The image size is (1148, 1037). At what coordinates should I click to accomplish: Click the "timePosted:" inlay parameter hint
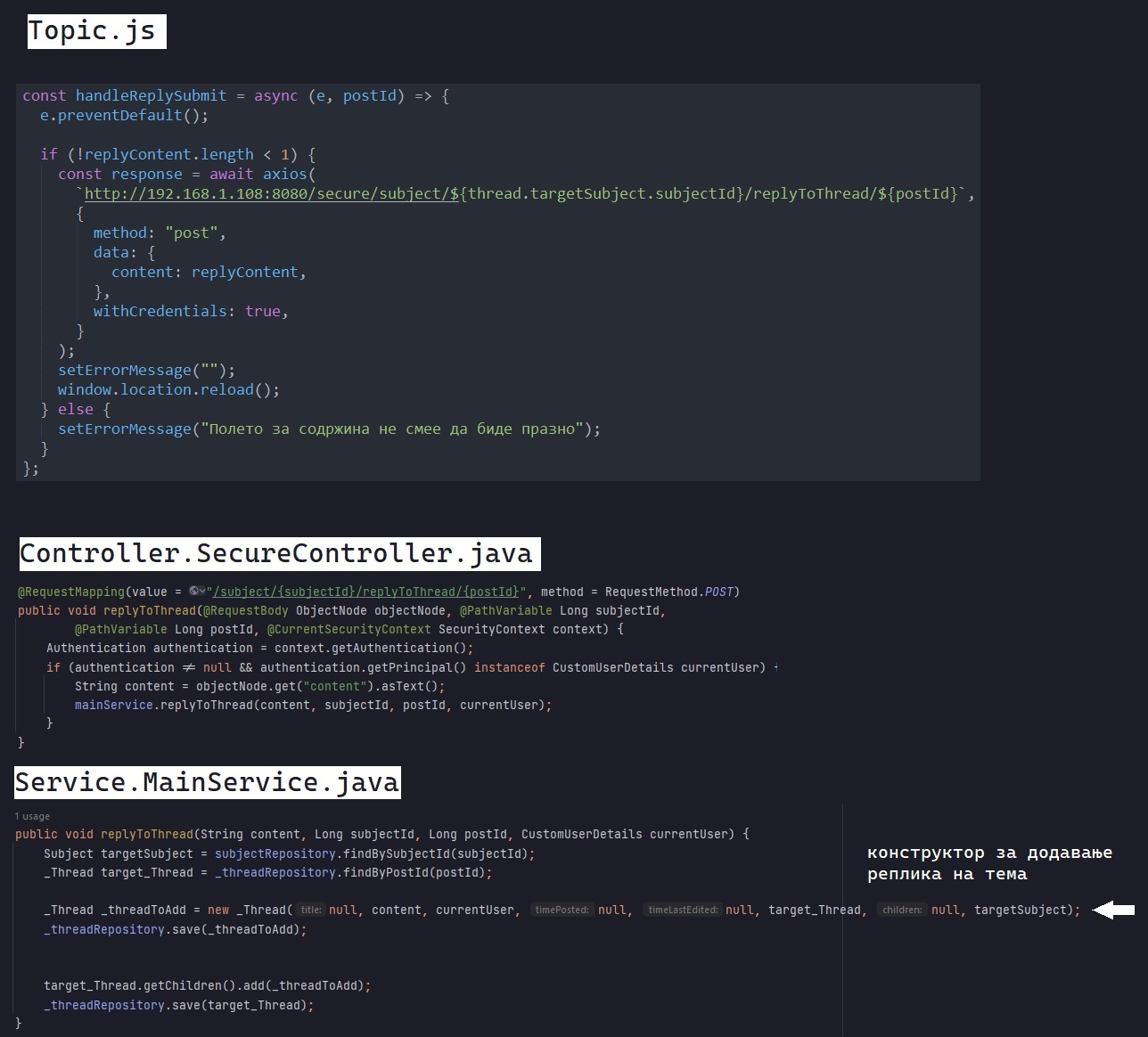pos(562,910)
